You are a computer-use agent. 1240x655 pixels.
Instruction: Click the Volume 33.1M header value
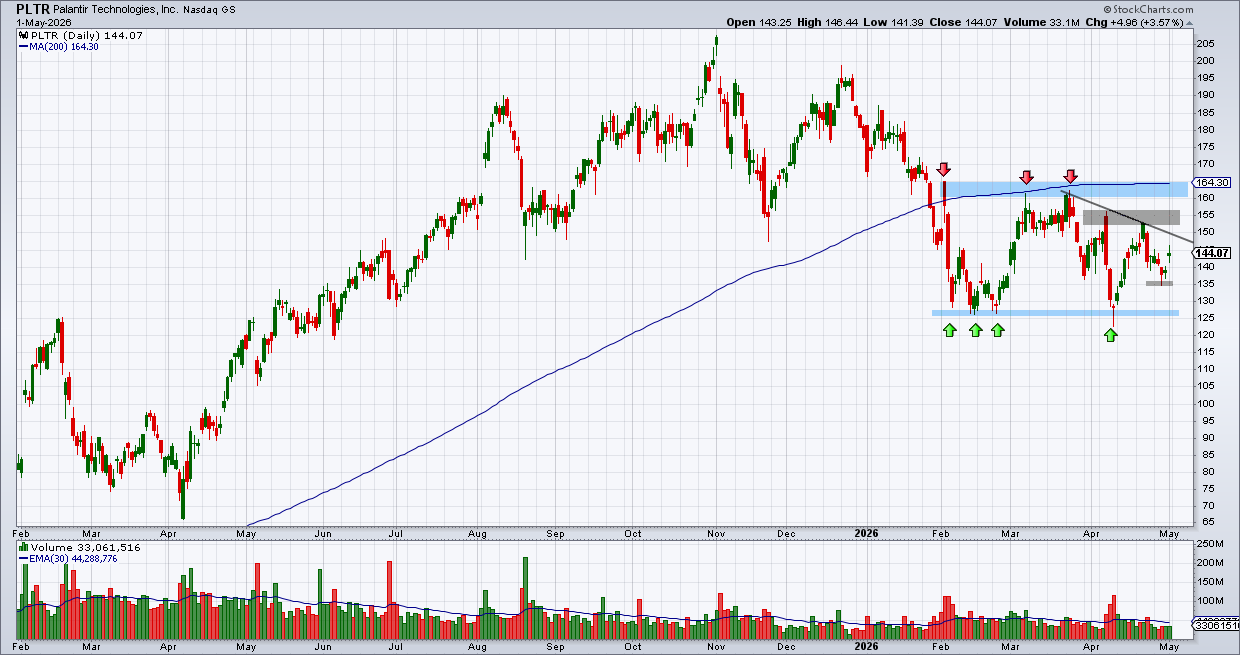pyautogui.click(x=1041, y=22)
